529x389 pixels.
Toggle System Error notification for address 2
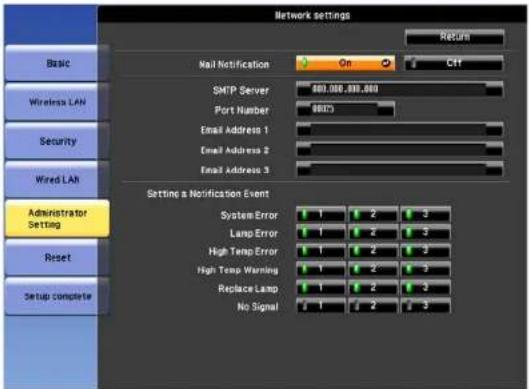tap(373, 214)
